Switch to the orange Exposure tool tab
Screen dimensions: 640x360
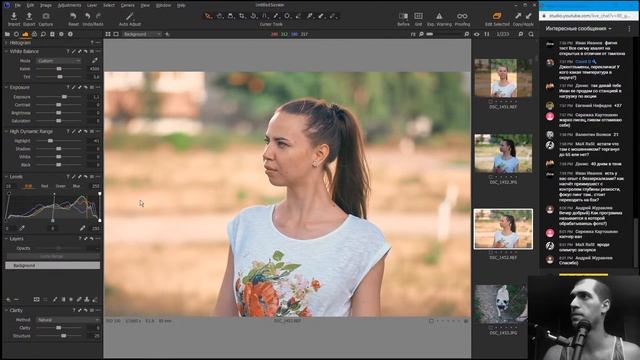click(x=25, y=34)
